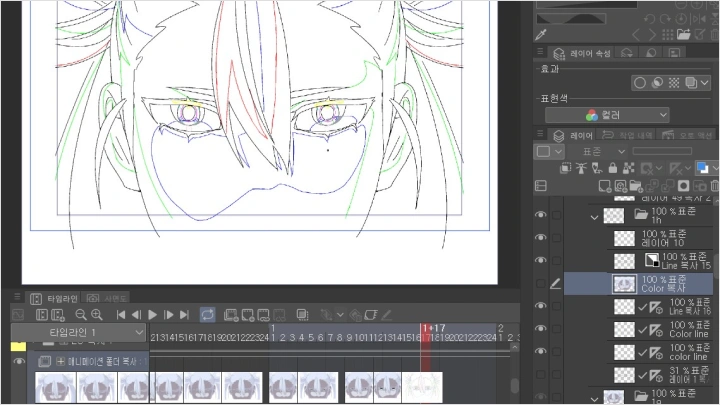The width and height of the screenshot is (720, 405).
Task: Step back to previous frame
Action: tap(136, 315)
